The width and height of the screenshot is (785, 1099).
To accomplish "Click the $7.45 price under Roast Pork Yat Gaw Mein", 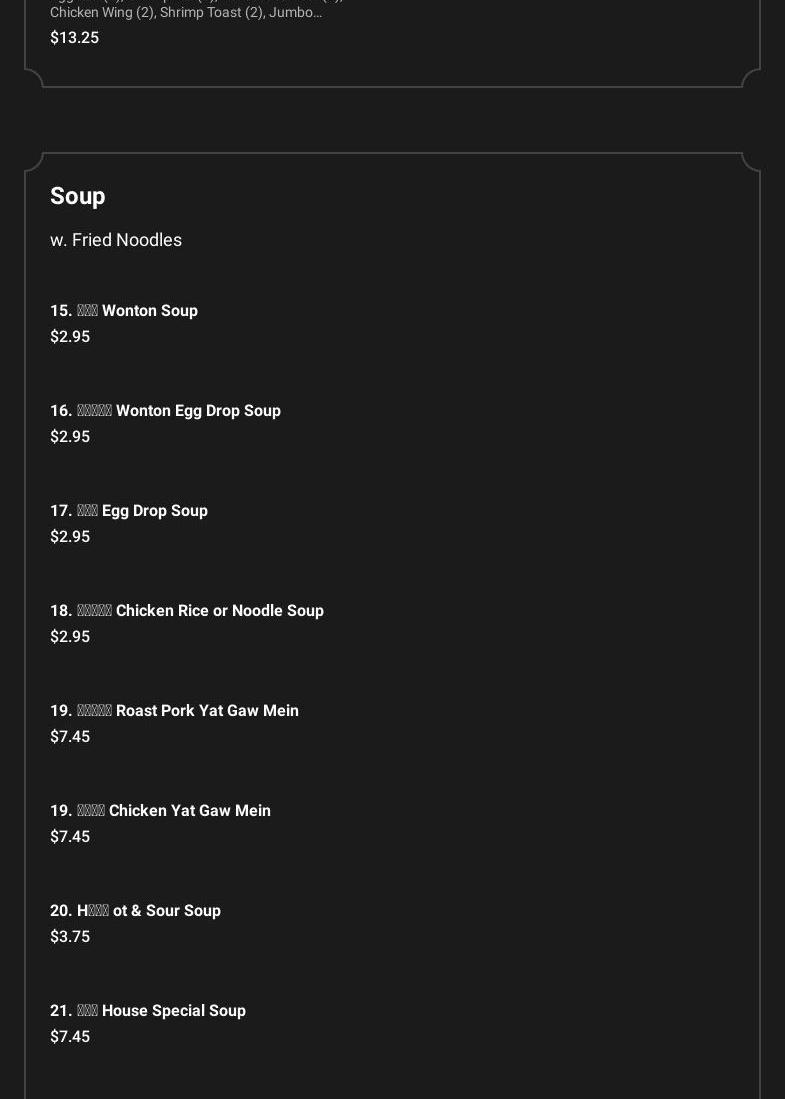I will coord(70,737).
